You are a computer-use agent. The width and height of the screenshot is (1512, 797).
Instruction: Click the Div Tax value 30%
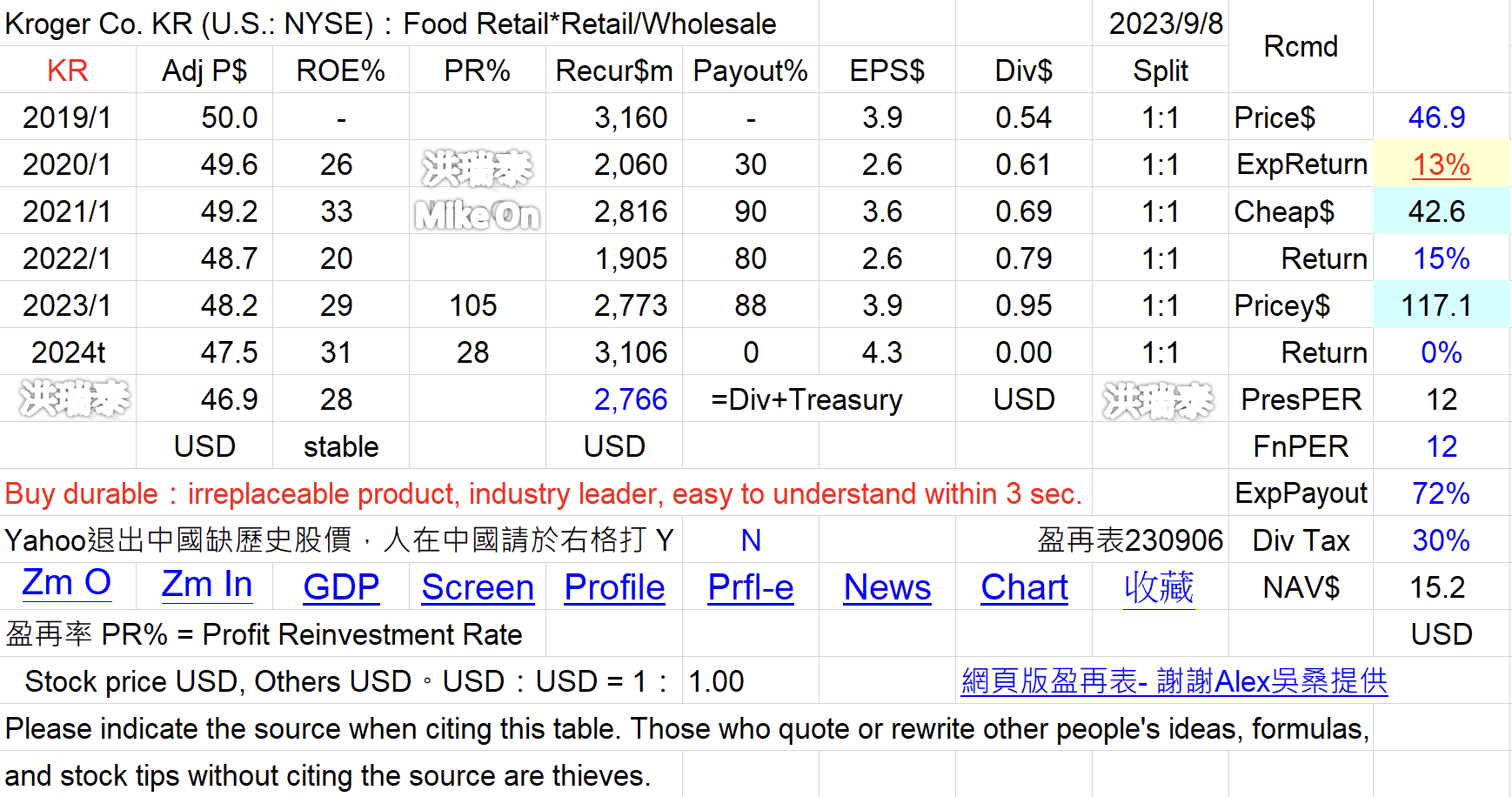point(1441,540)
